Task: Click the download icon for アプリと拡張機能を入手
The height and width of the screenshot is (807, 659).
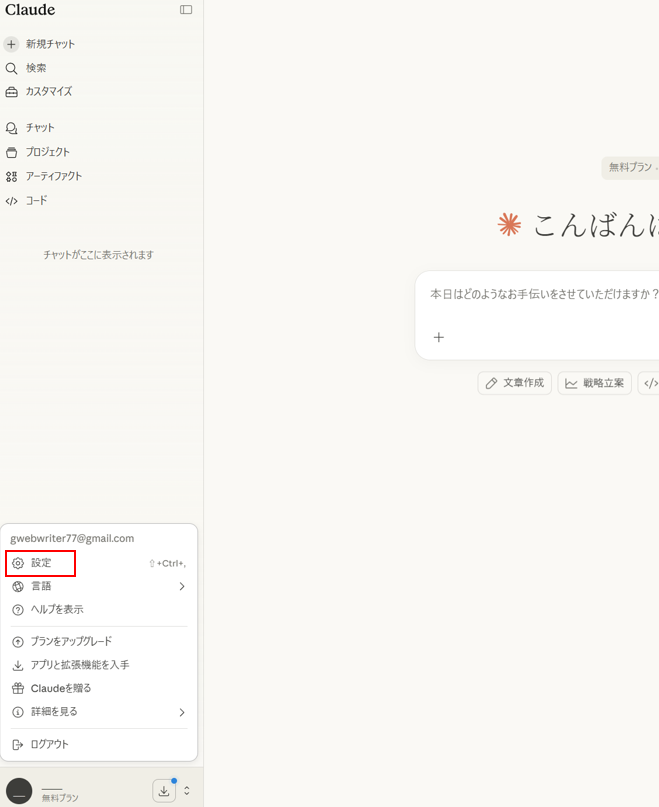Action: point(18,665)
